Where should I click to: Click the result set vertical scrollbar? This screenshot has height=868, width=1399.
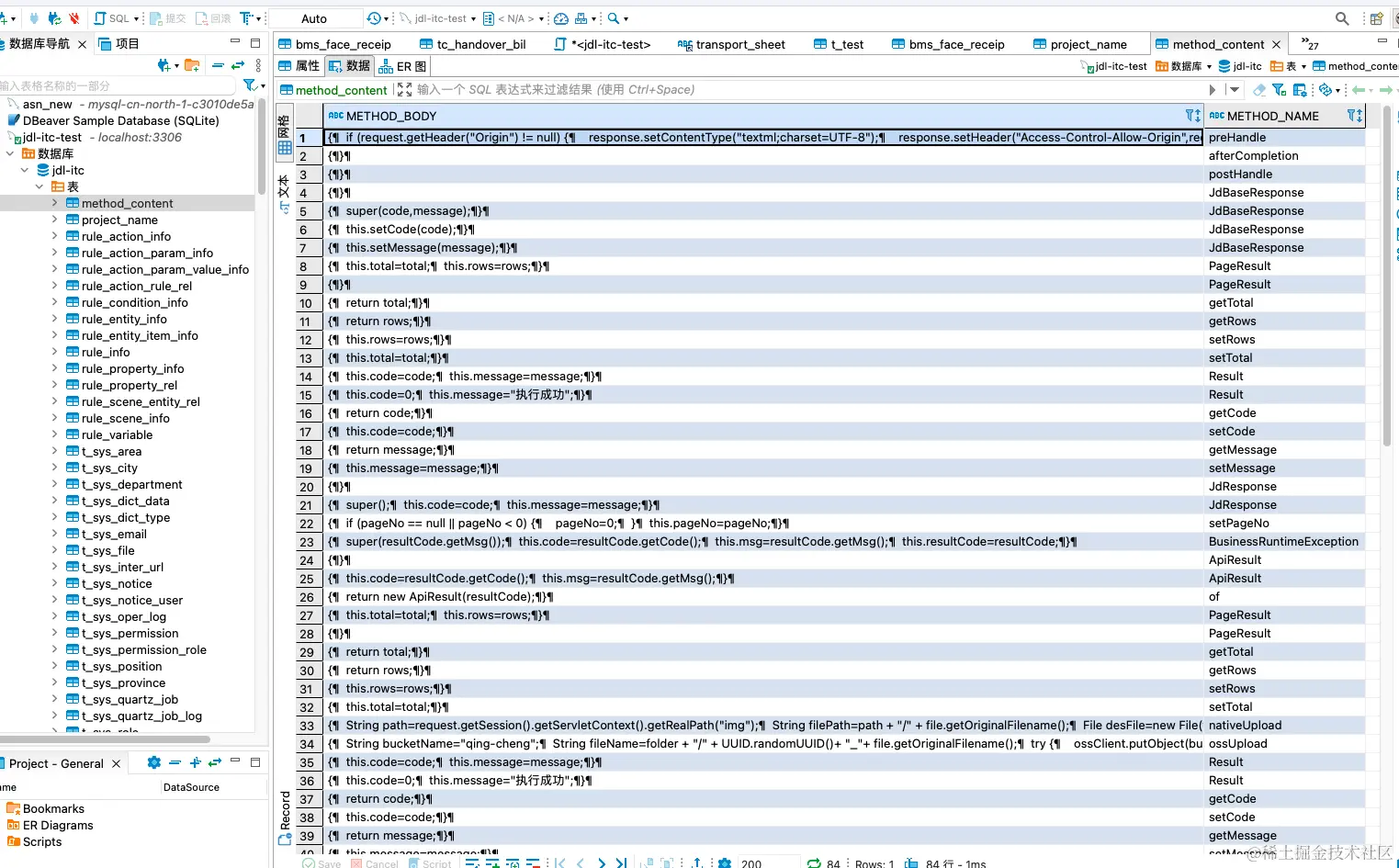pyautogui.click(x=1387, y=276)
